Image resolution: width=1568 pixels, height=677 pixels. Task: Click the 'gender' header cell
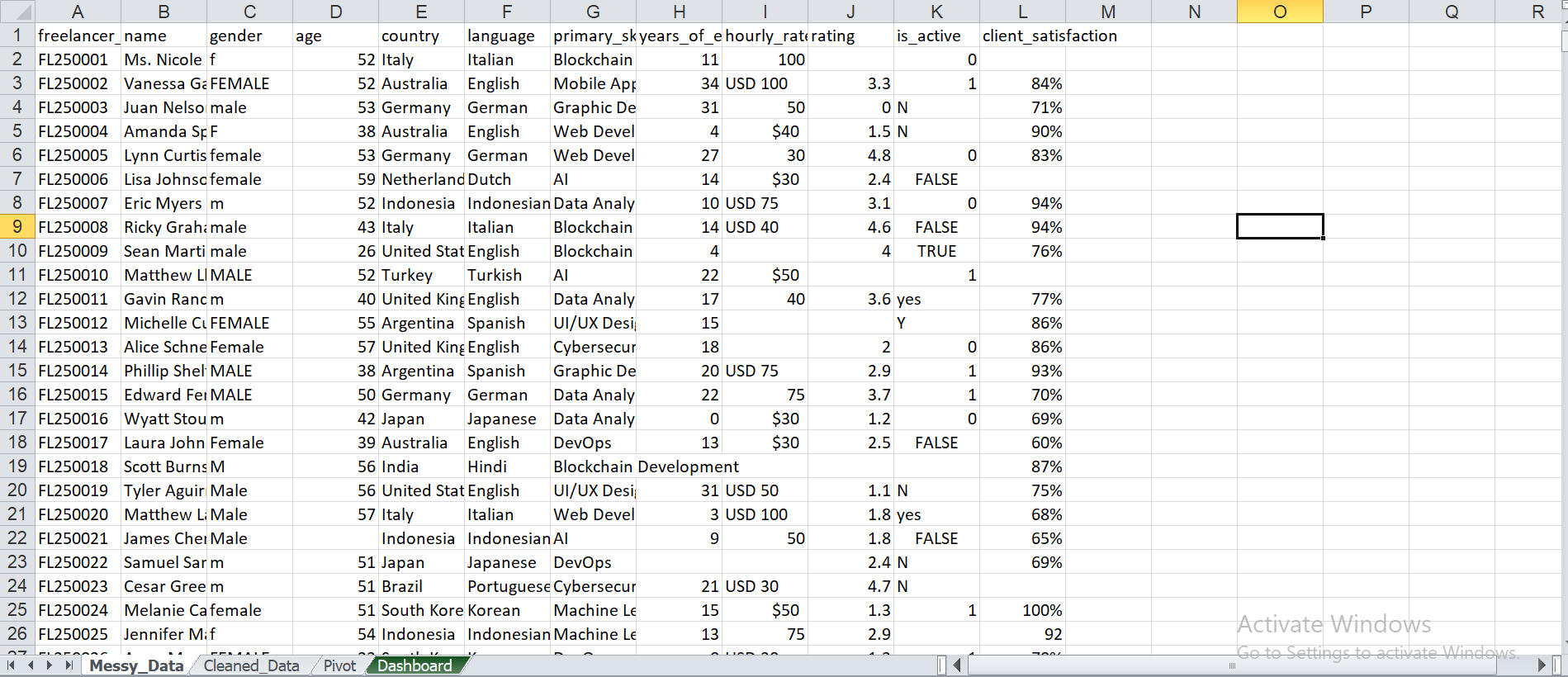[249, 36]
